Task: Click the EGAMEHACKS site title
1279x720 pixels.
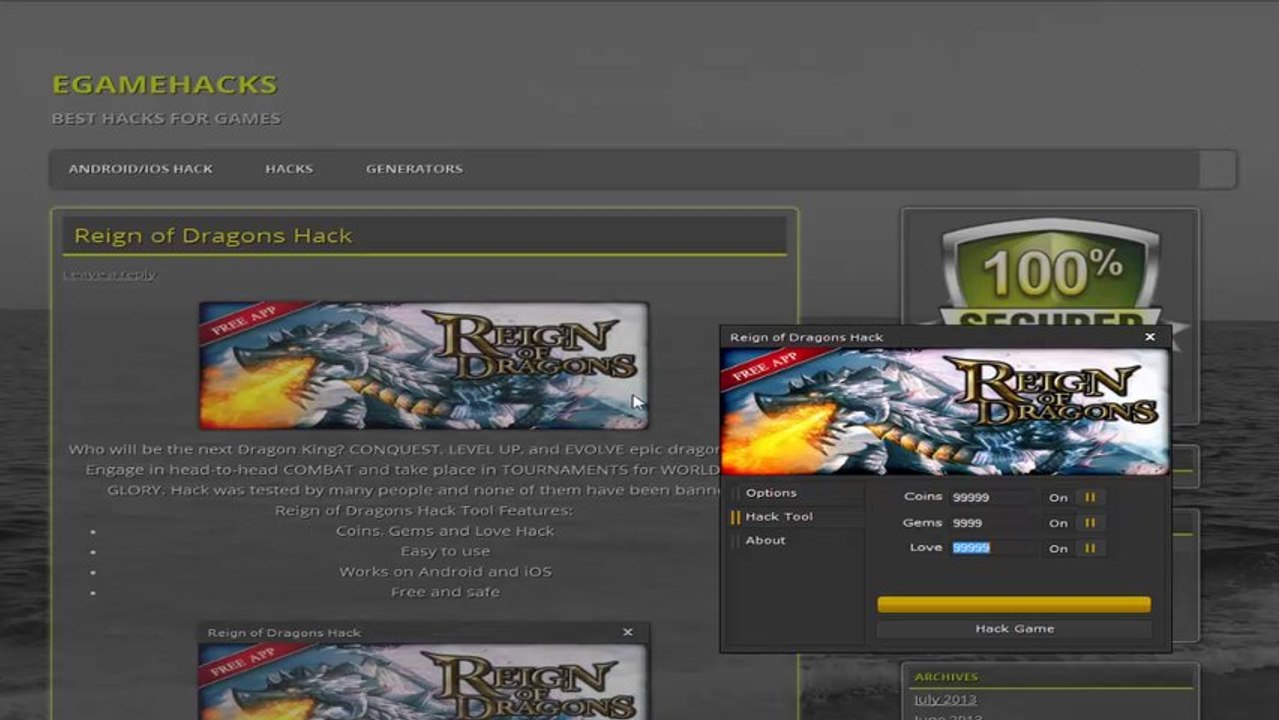Action: (x=164, y=84)
